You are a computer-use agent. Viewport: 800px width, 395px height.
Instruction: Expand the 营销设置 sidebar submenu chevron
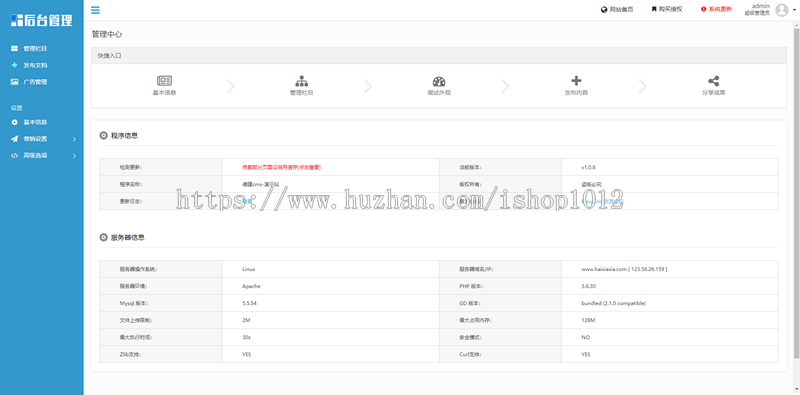[74, 139]
